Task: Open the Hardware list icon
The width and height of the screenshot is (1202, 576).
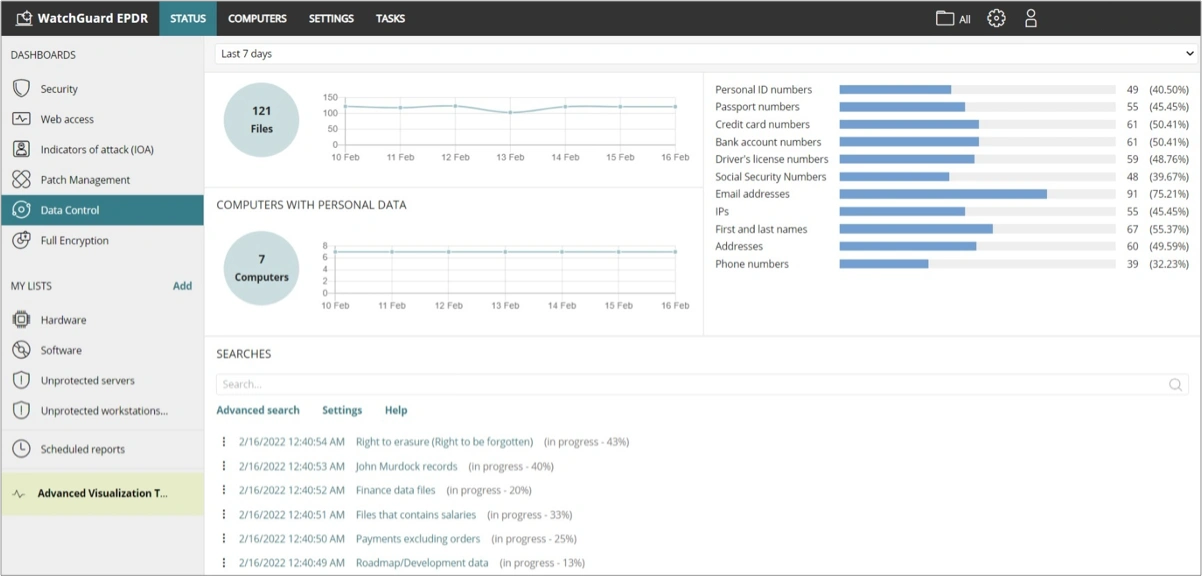Action: coord(21,320)
